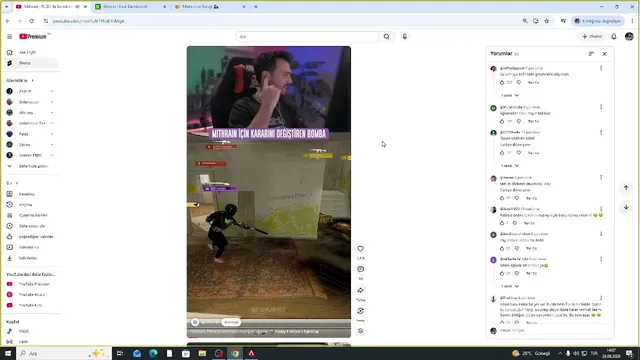This screenshot has width=640, height=360.
Task: Open YouTube Premium link in the sidebar
Action: [x=31, y=284]
